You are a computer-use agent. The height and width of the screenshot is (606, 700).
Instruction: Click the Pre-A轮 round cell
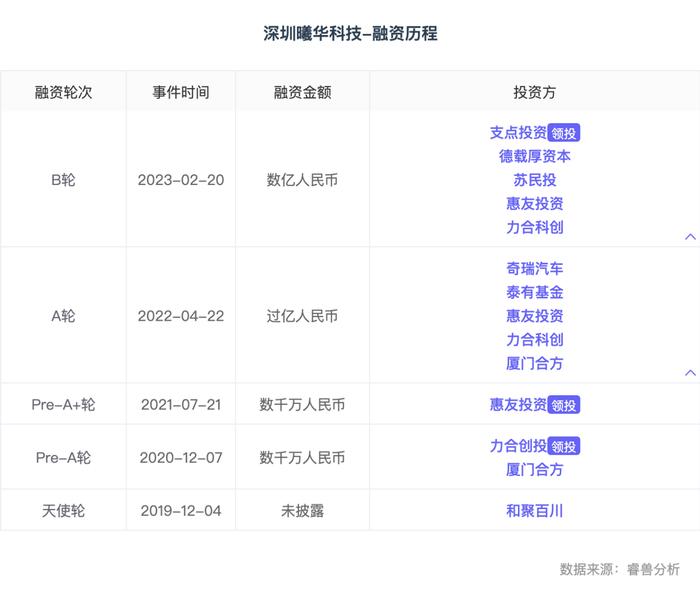click(63, 457)
